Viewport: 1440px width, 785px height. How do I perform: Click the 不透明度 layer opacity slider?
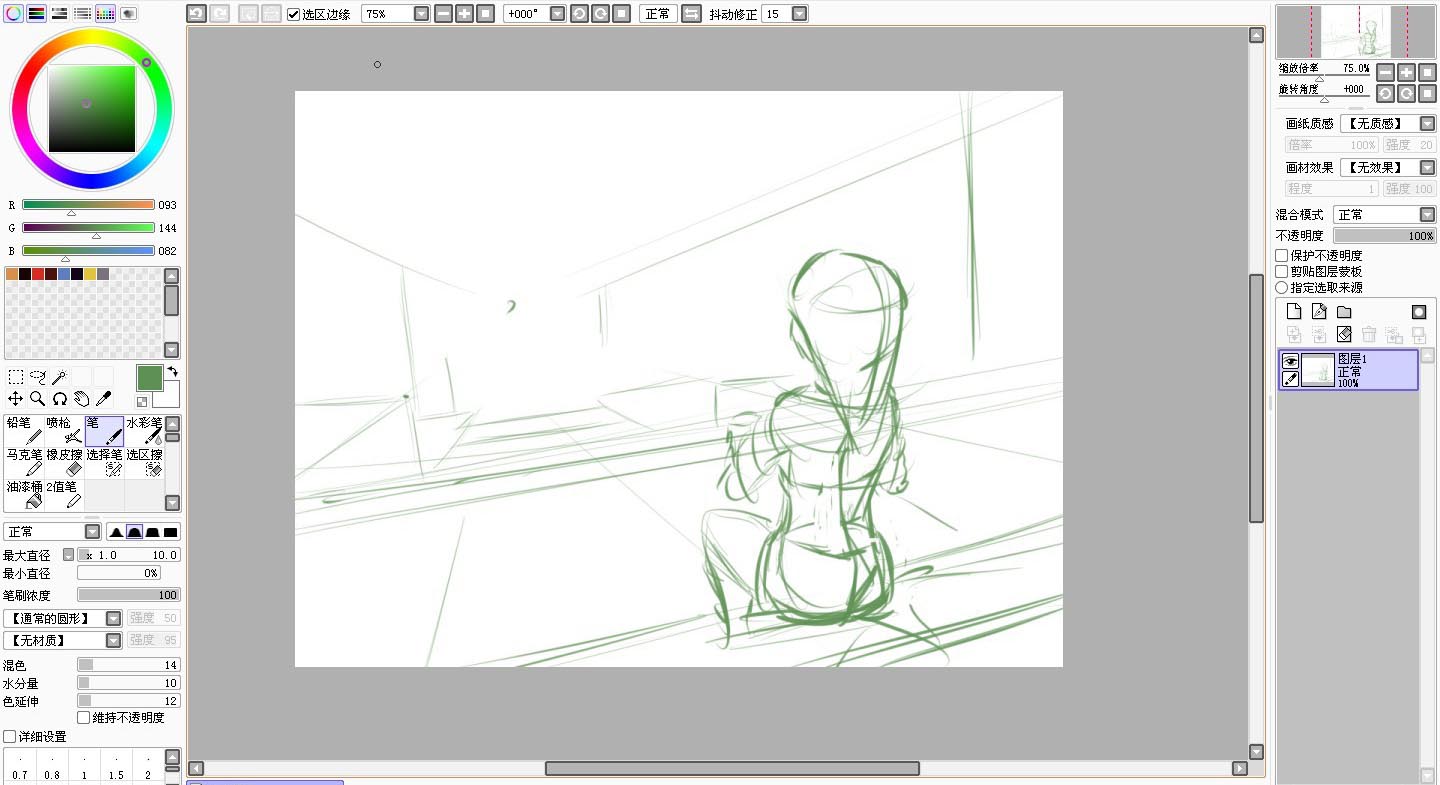(x=1385, y=236)
